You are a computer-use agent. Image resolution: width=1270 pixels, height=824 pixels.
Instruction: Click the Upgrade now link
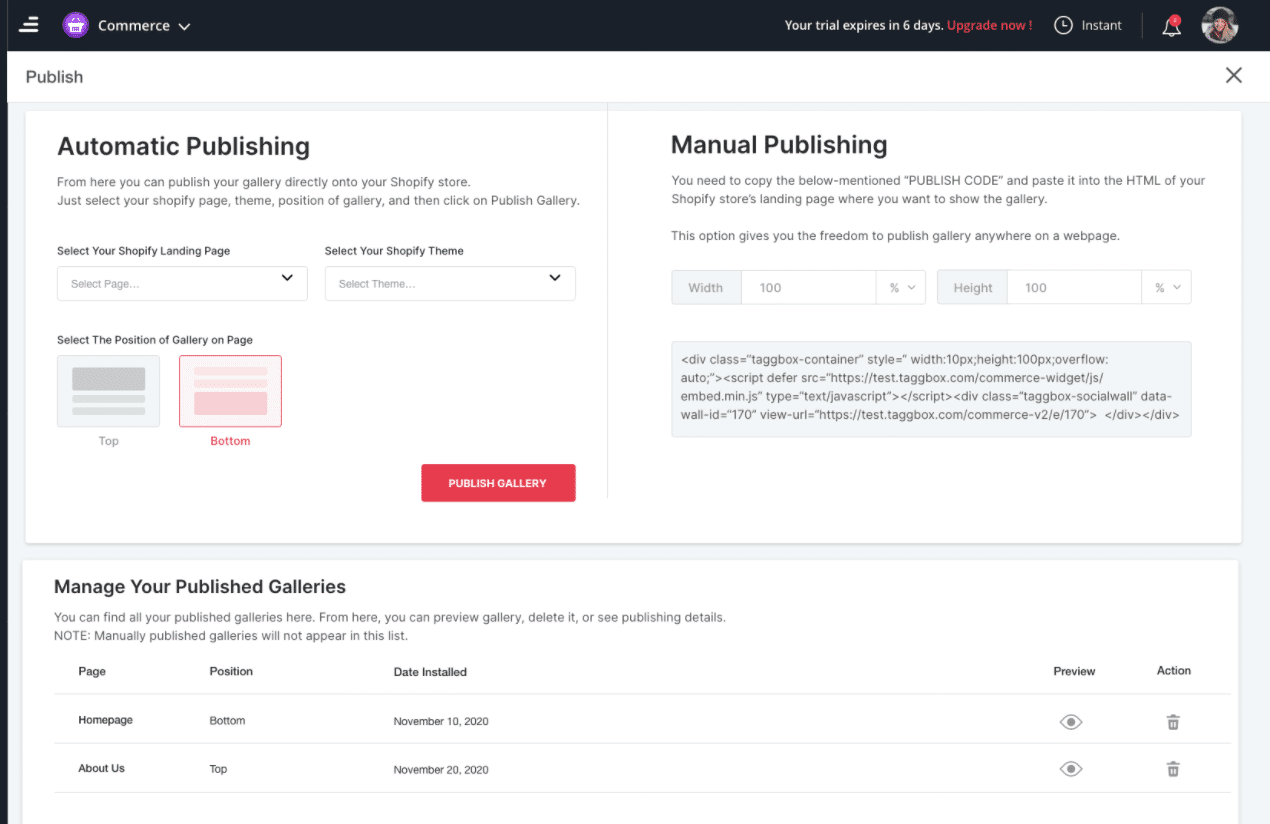coord(989,25)
